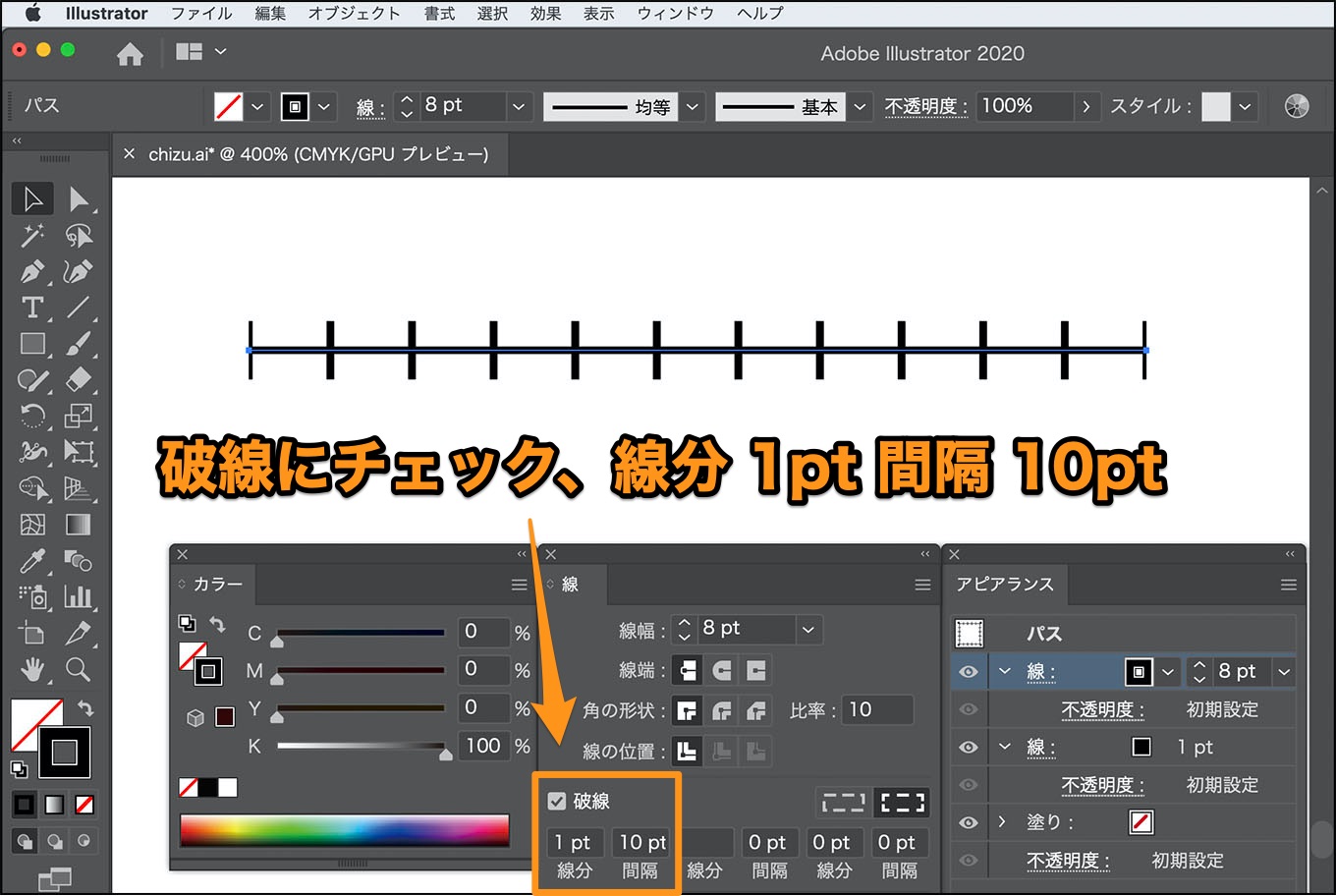1336x896 pixels.
Task: Choose the butt cap icon for 線端
Action: tap(688, 670)
